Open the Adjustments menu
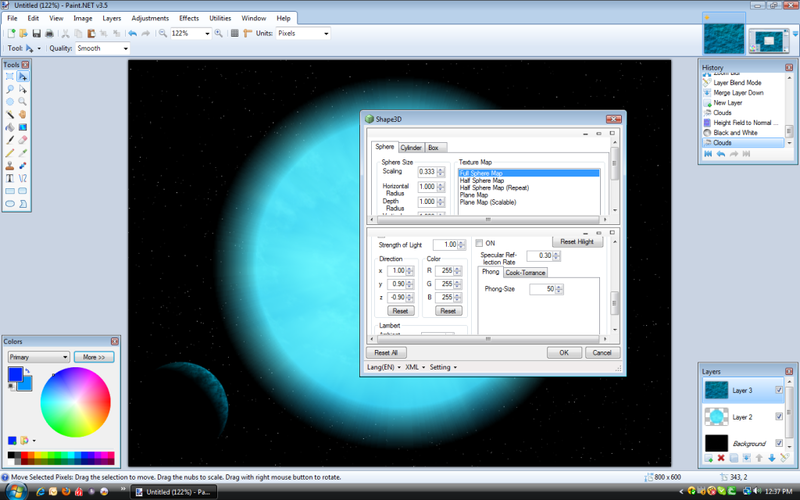The width and height of the screenshot is (800, 500). pyautogui.click(x=150, y=18)
